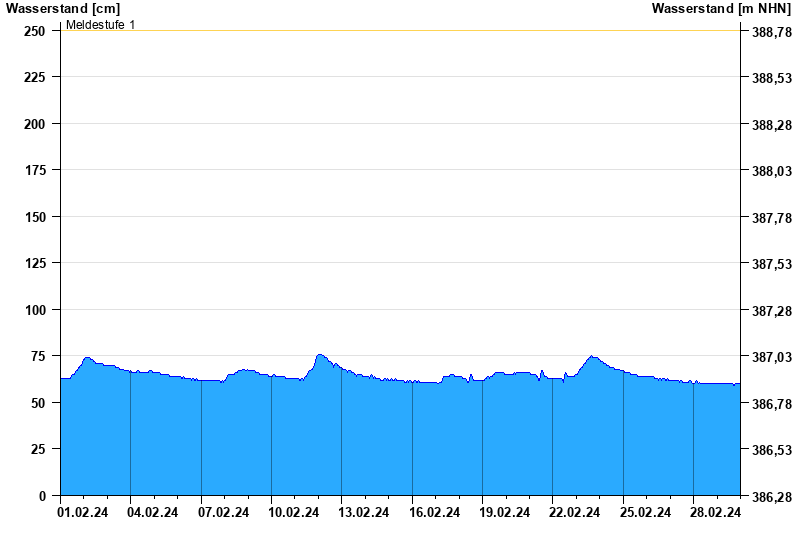The width and height of the screenshot is (800, 550).
Task: Select the 387,03 value on right axis
Action: coord(771,357)
